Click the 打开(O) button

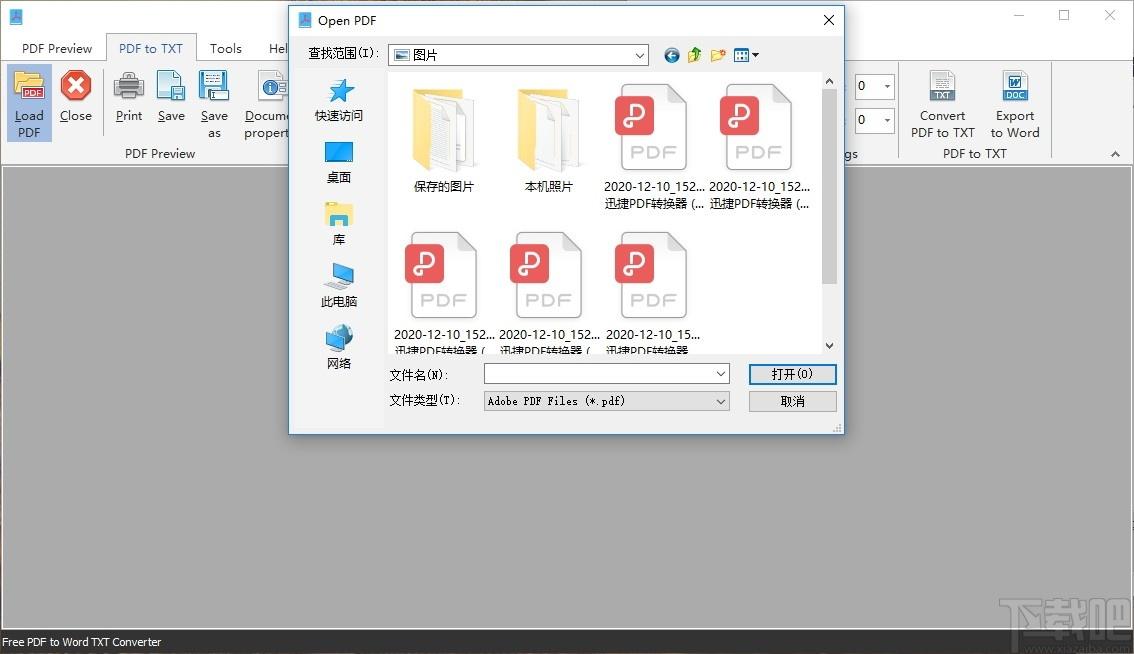(x=792, y=374)
